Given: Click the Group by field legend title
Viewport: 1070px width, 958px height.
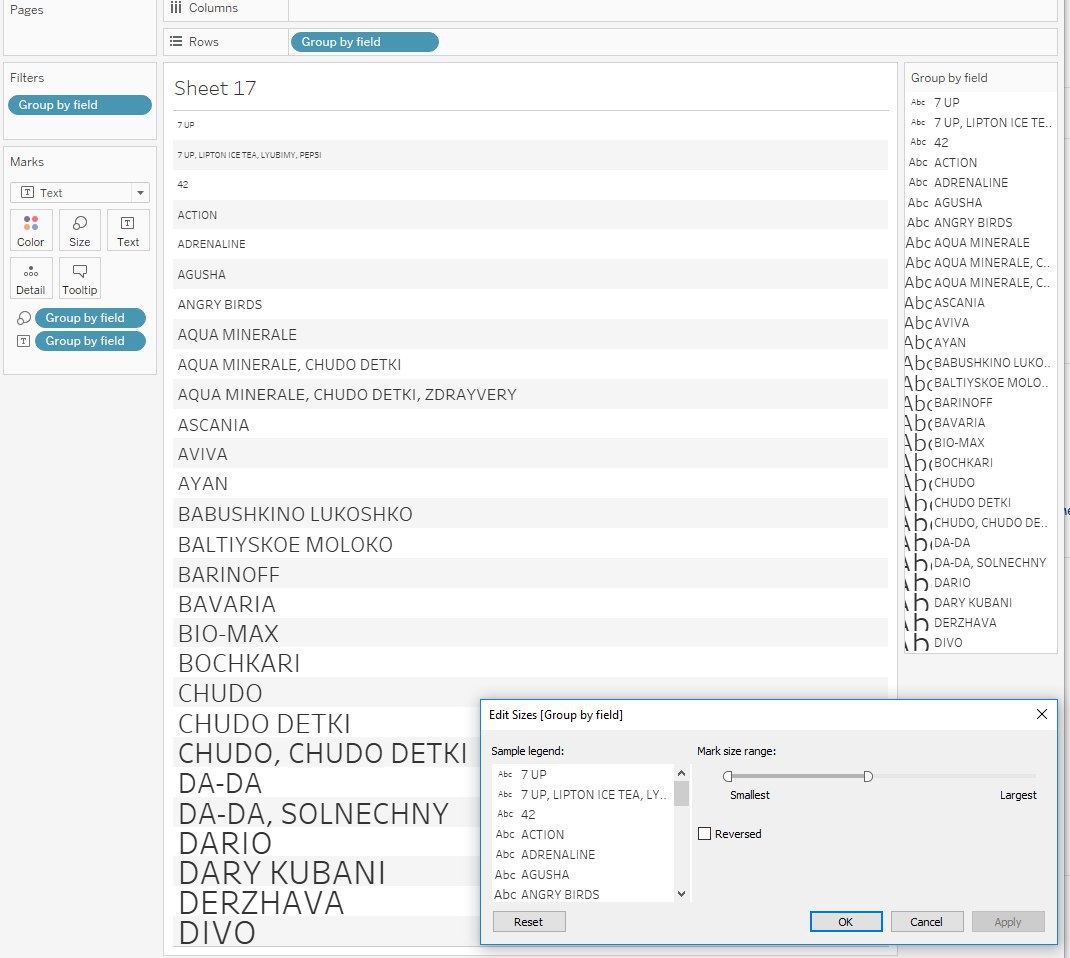Looking at the screenshot, I should coord(949,78).
